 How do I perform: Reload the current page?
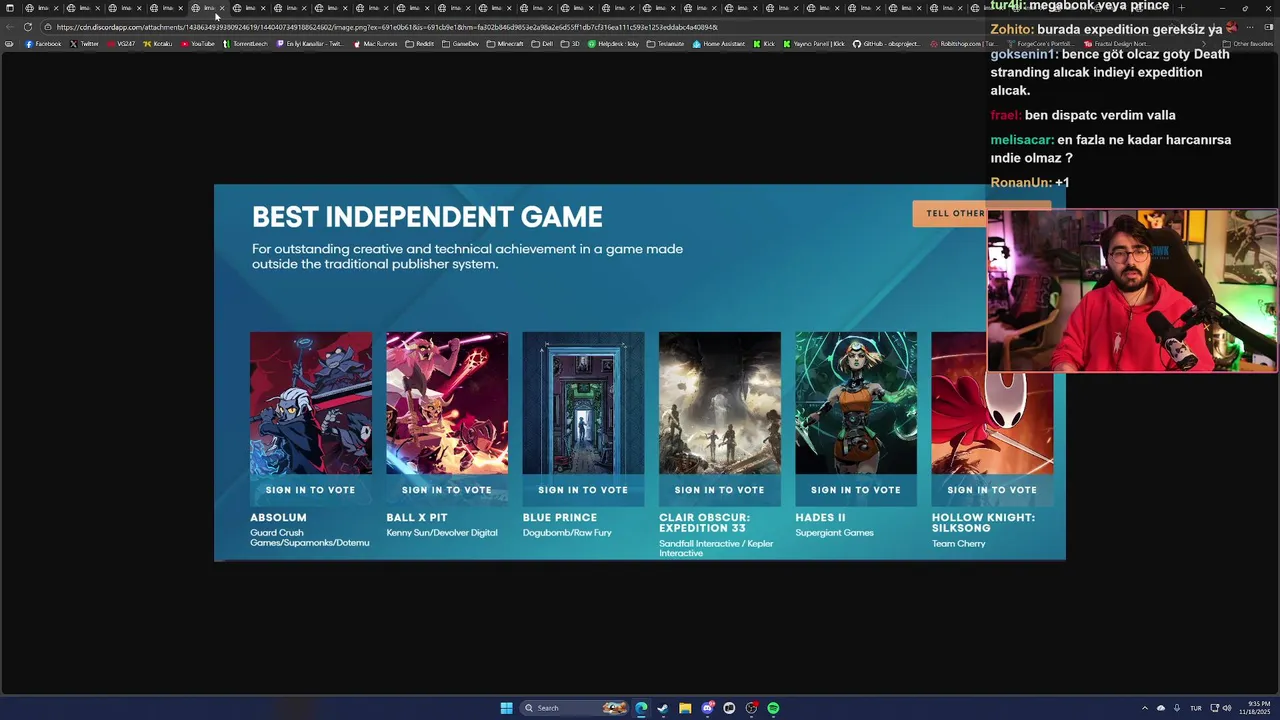27,27
